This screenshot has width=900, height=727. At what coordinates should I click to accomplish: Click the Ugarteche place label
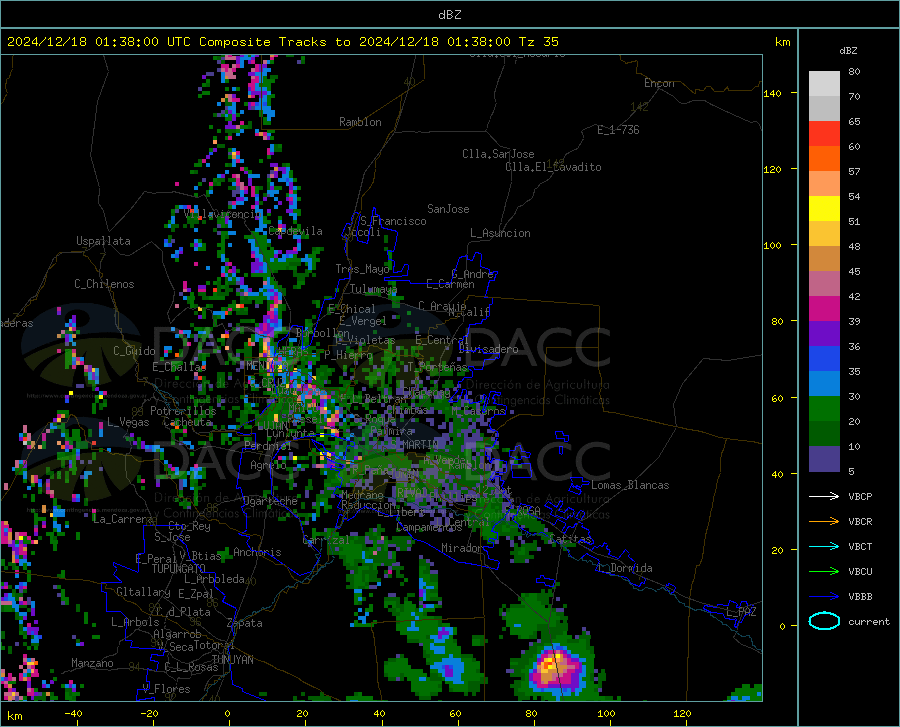(270, 500)
